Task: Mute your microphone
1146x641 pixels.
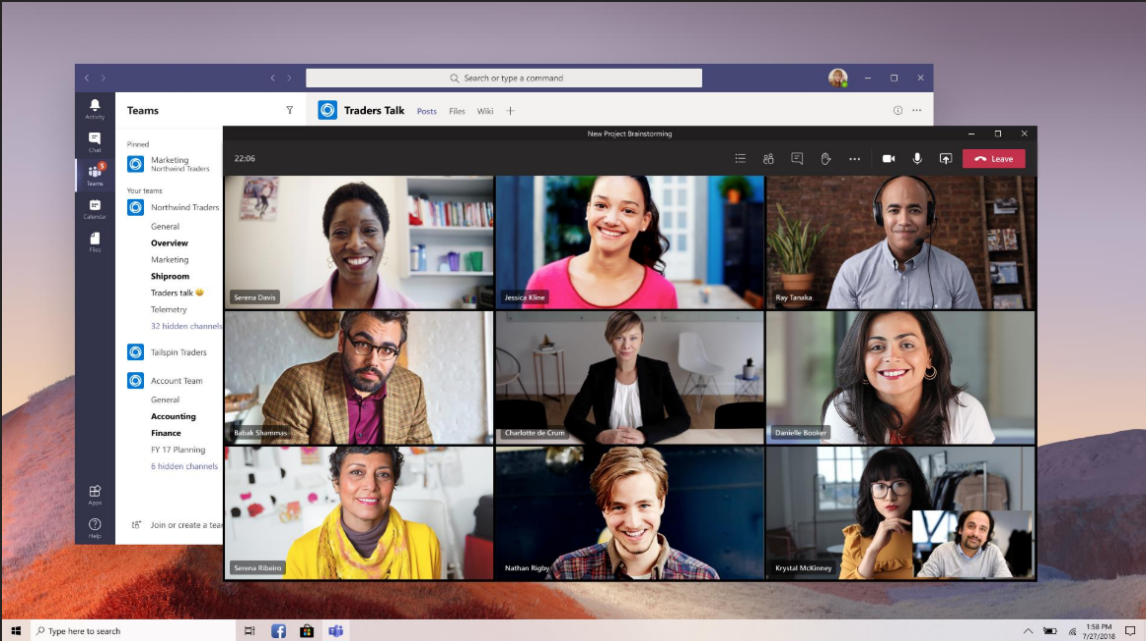Action: pyautogui.click(x=917, y=158)
